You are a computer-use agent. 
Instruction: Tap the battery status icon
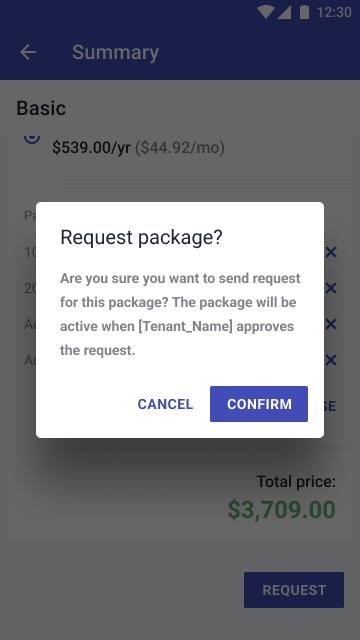(304, 12)
